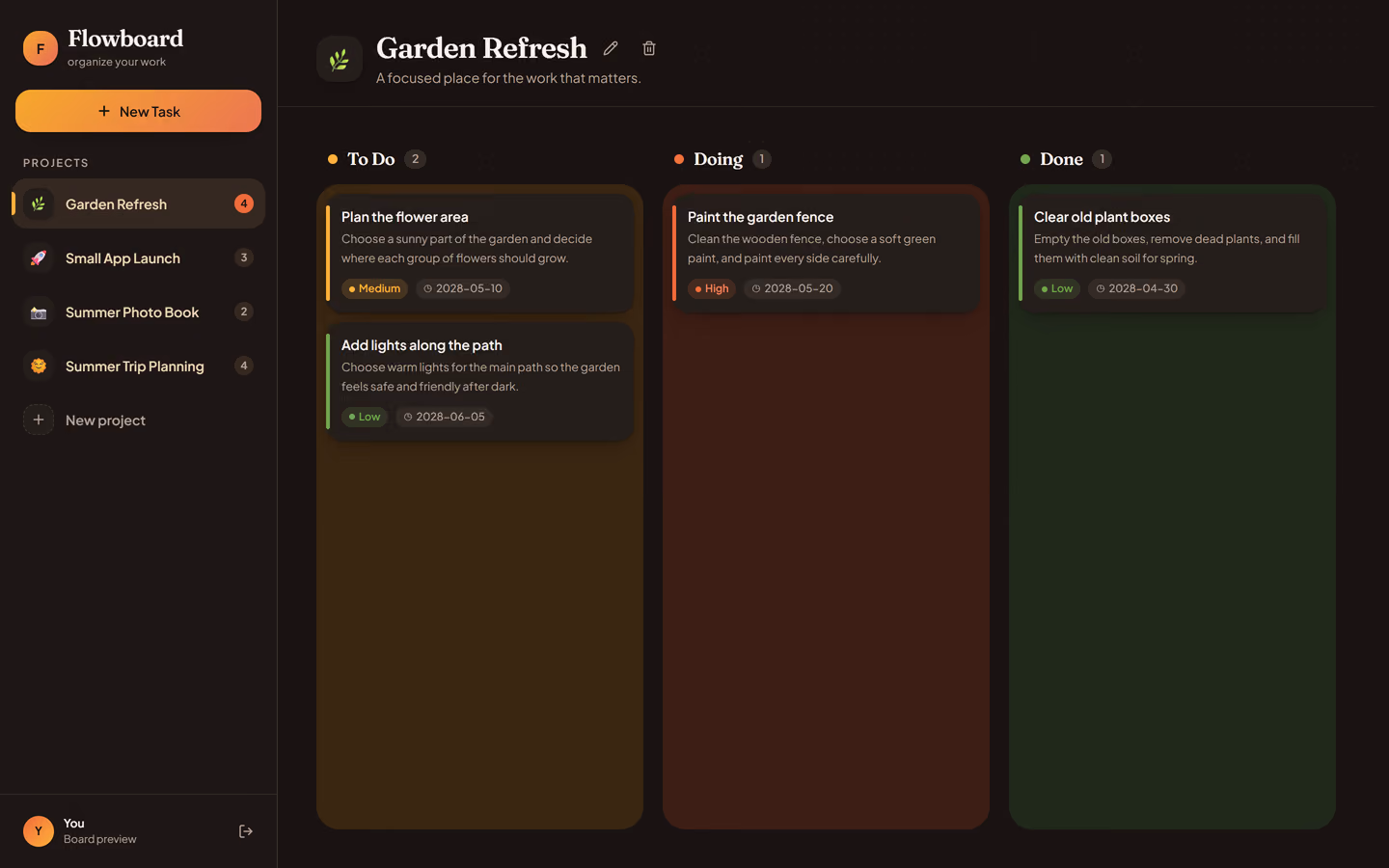Click the To Do column count badge

[x=416, y=159]
